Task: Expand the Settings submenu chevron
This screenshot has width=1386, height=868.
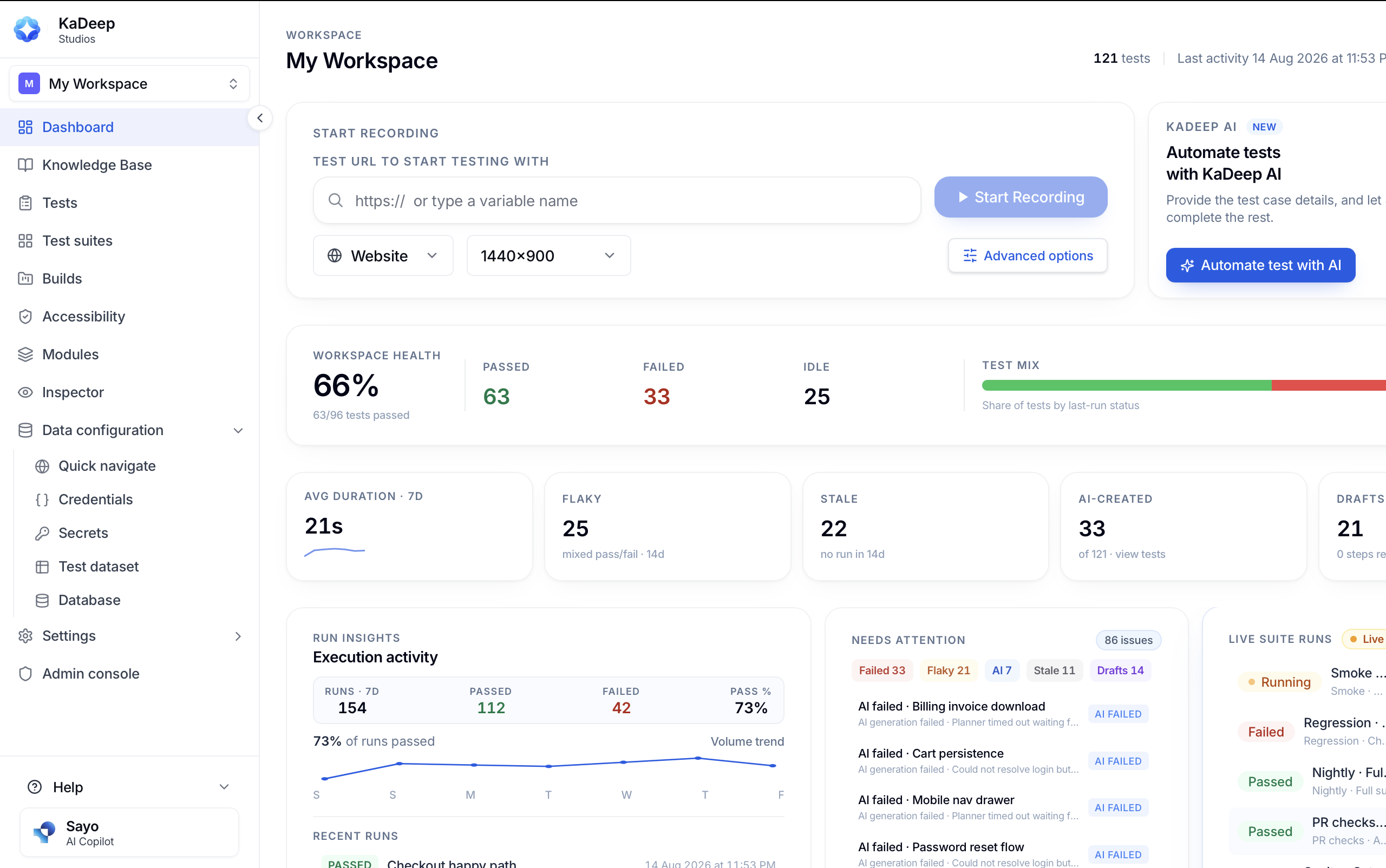Action: point(238,636)
